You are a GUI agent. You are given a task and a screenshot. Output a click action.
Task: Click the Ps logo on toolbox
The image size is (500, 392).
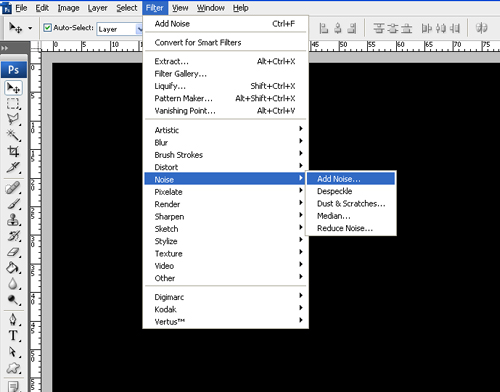click(x=14, y=70)
